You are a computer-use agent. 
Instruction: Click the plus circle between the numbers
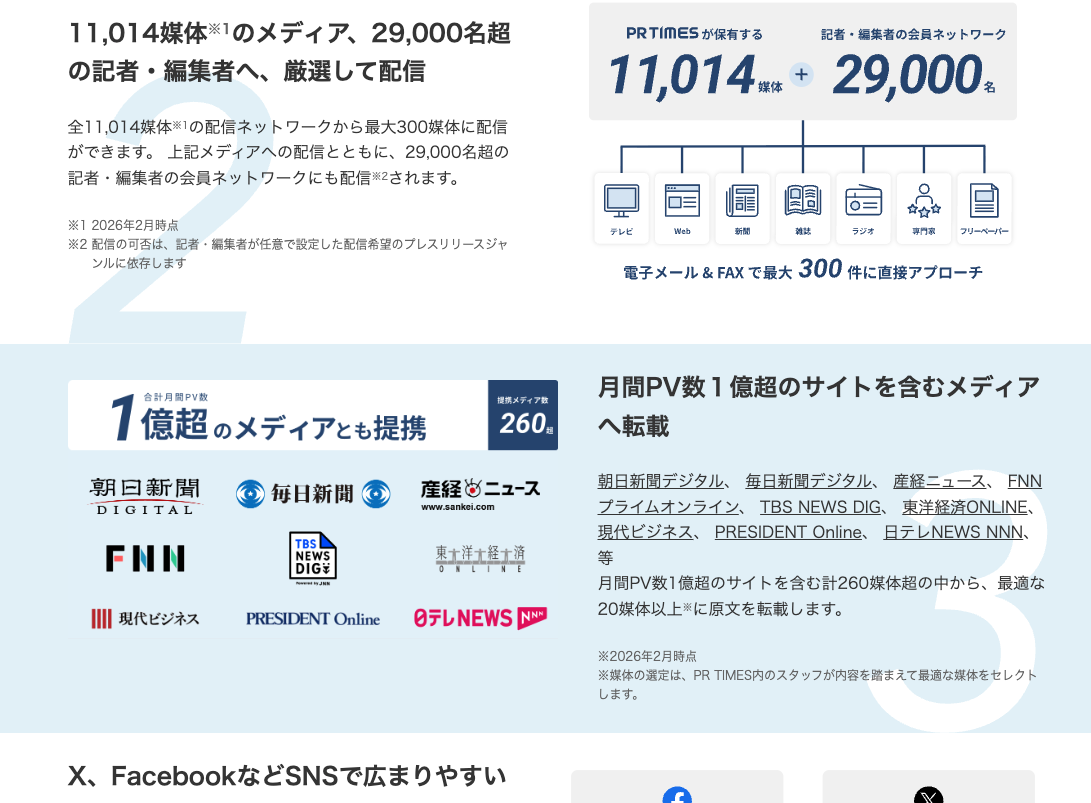802,74
